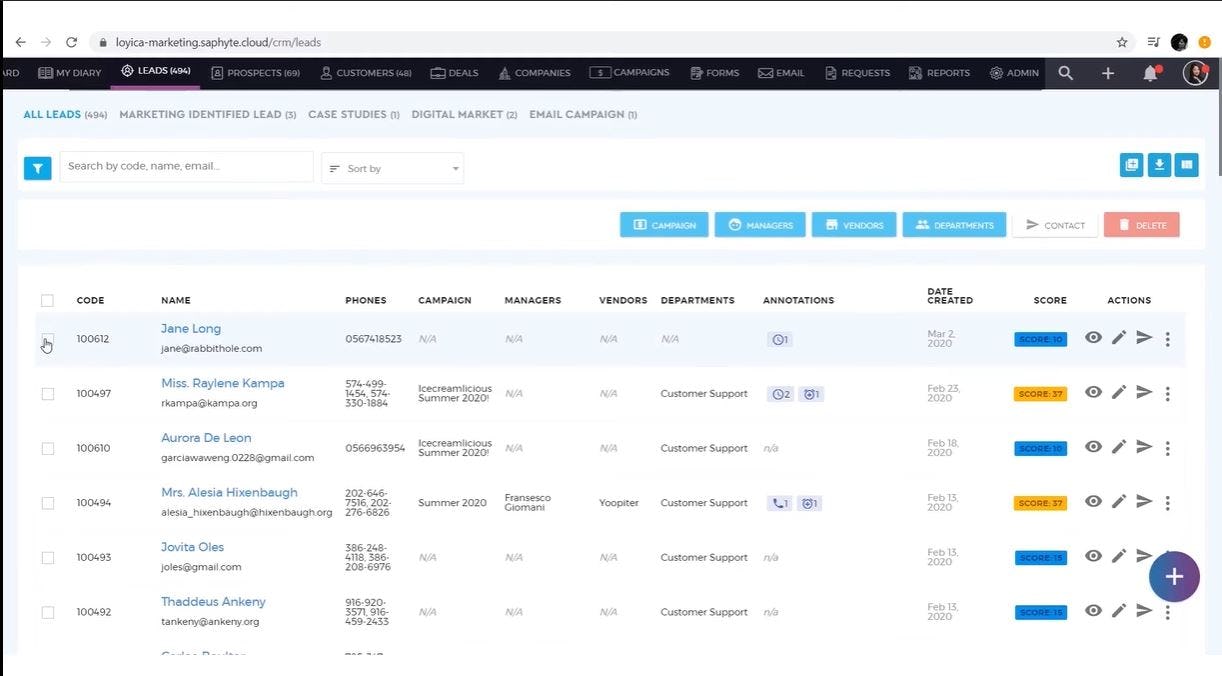Switch to Digital Market tab
Viewport: 1222px width, 676px height.
click(464, 115)
